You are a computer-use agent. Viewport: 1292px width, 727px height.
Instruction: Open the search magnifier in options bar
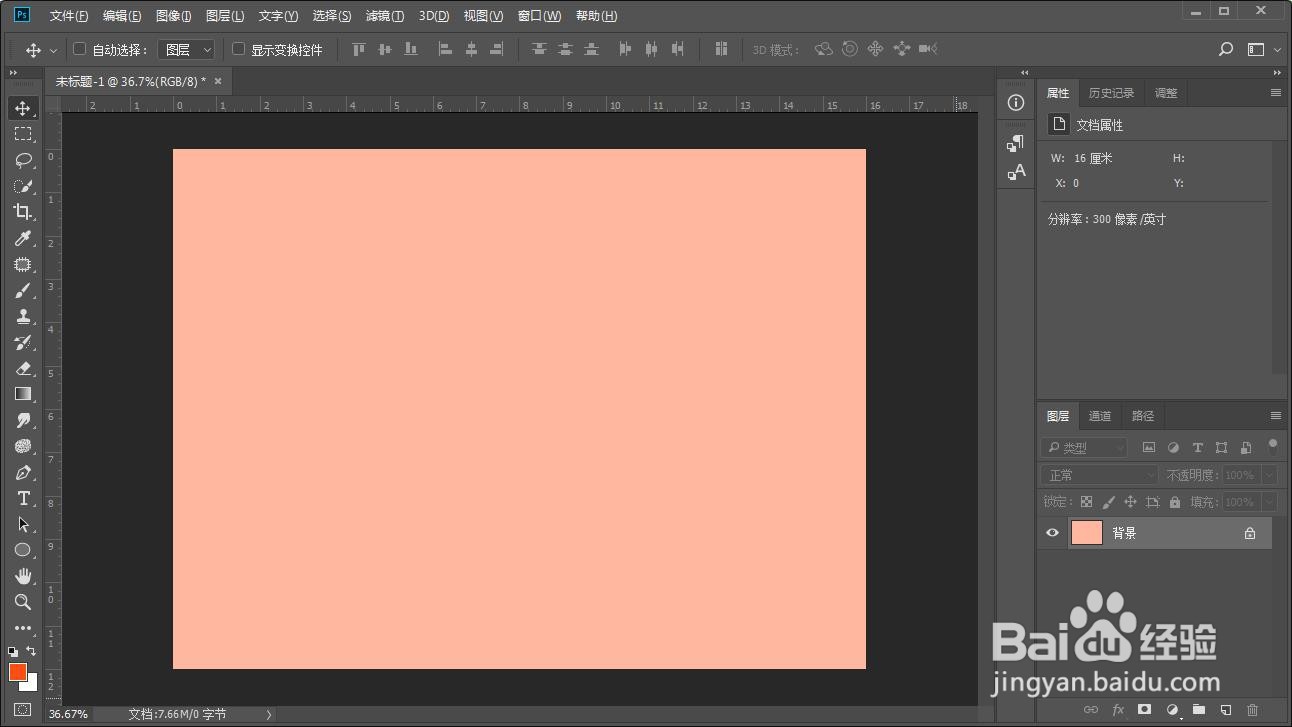pos(1226,49)
